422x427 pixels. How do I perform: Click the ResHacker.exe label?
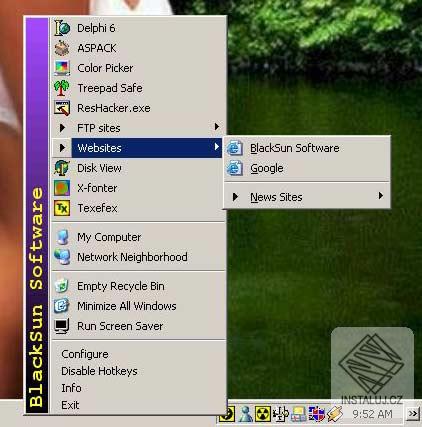pos(114,108)
